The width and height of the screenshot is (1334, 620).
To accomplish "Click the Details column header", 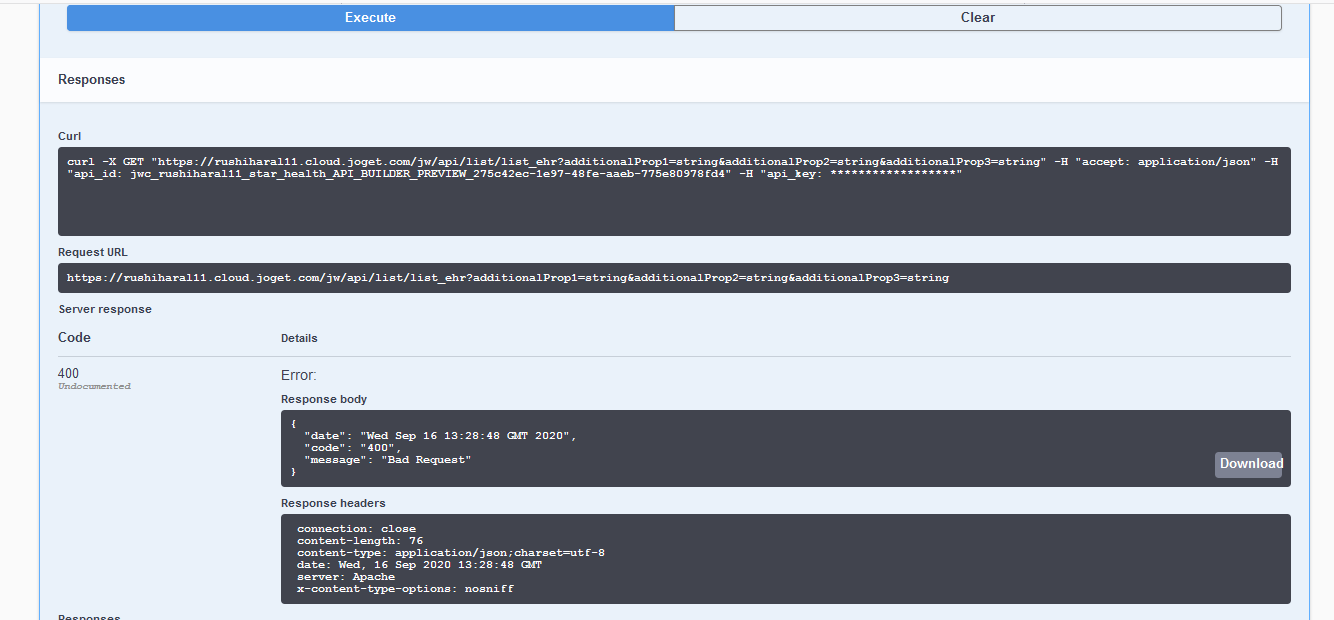I will 299,338.
